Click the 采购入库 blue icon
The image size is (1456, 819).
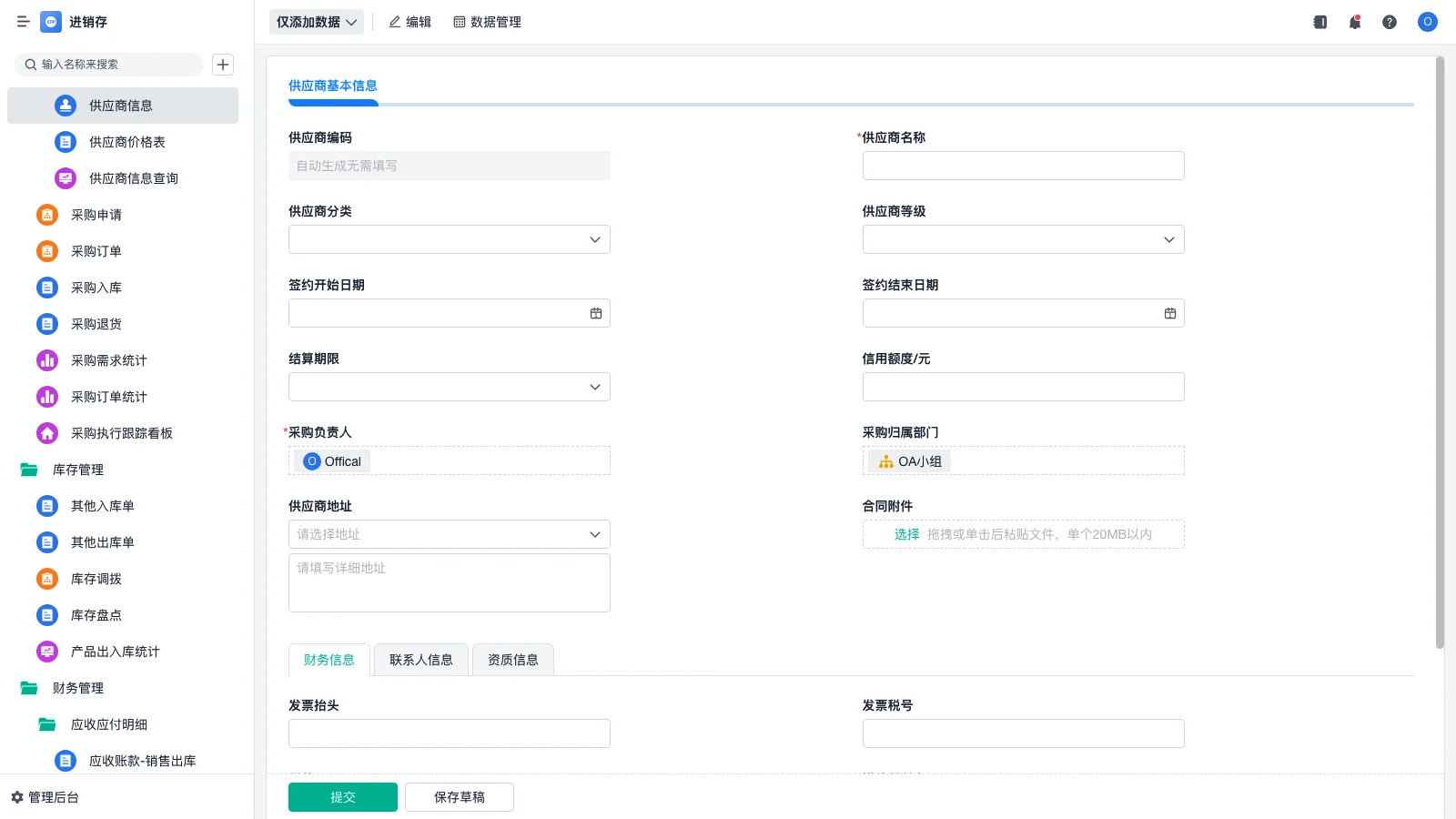pos(47,288)
